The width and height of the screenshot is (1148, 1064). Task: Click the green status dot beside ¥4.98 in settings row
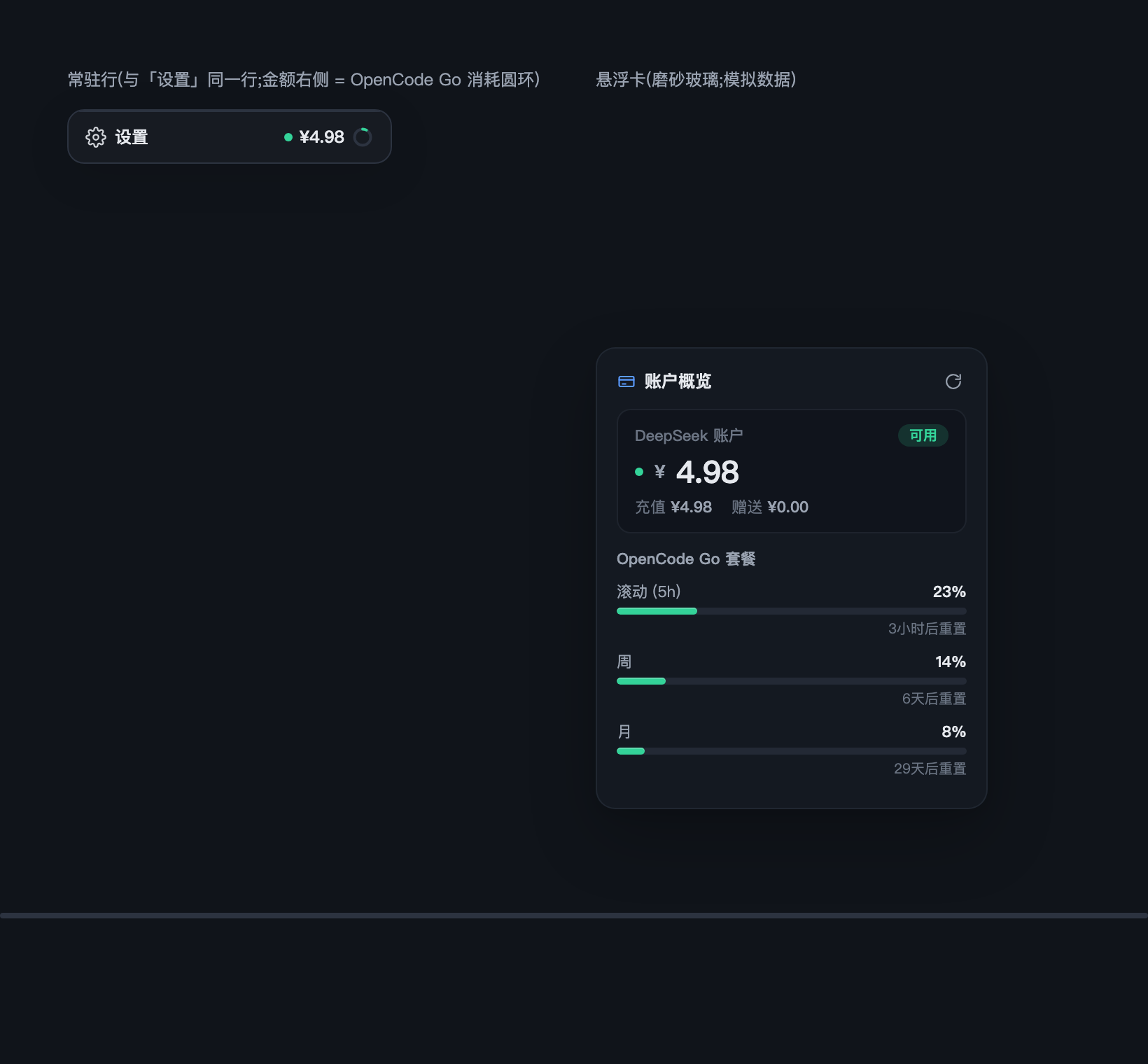tap(288, 137)
